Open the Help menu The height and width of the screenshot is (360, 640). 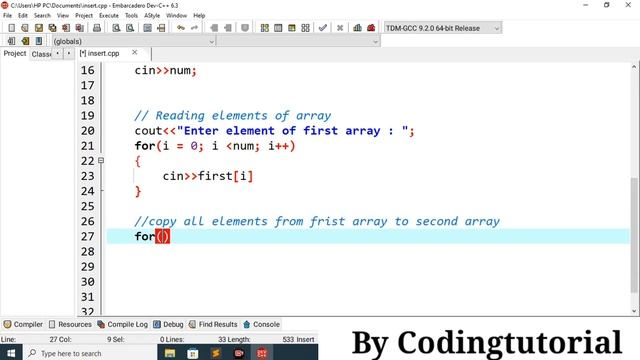tap(199, 16)
